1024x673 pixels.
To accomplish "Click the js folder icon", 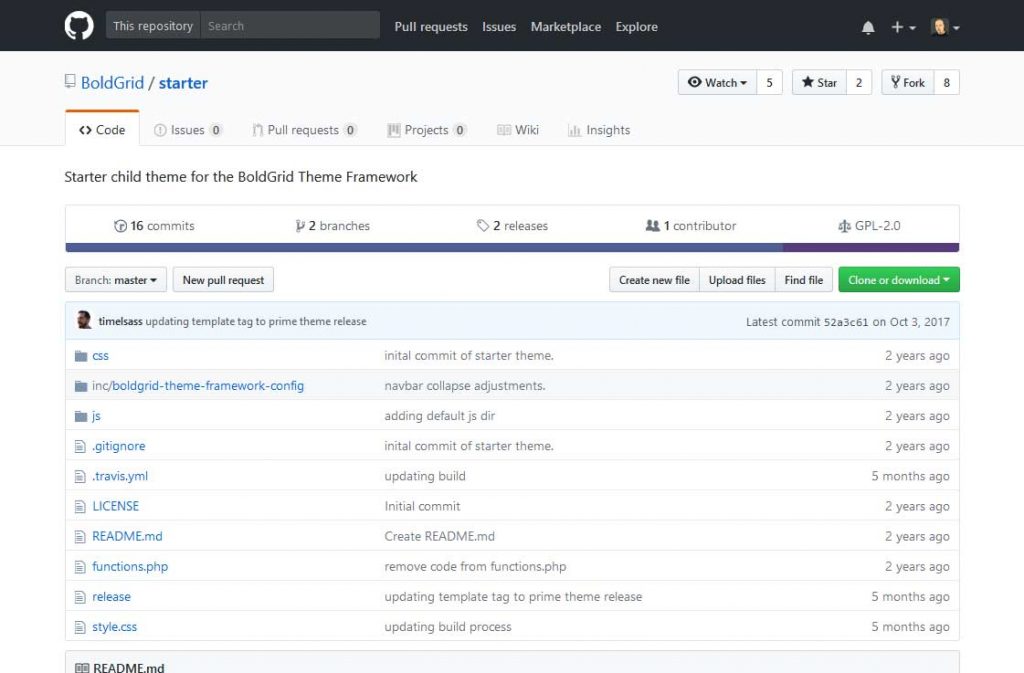I will point(81,416).
